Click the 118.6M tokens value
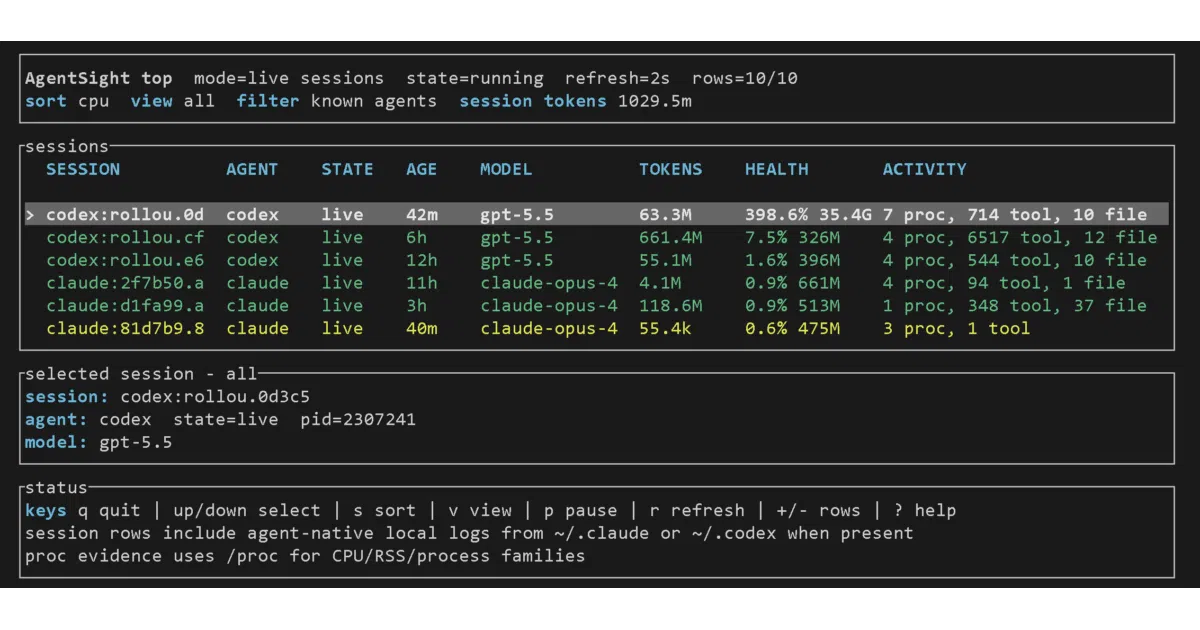The image size is (1200, 630). pos(671,306)
